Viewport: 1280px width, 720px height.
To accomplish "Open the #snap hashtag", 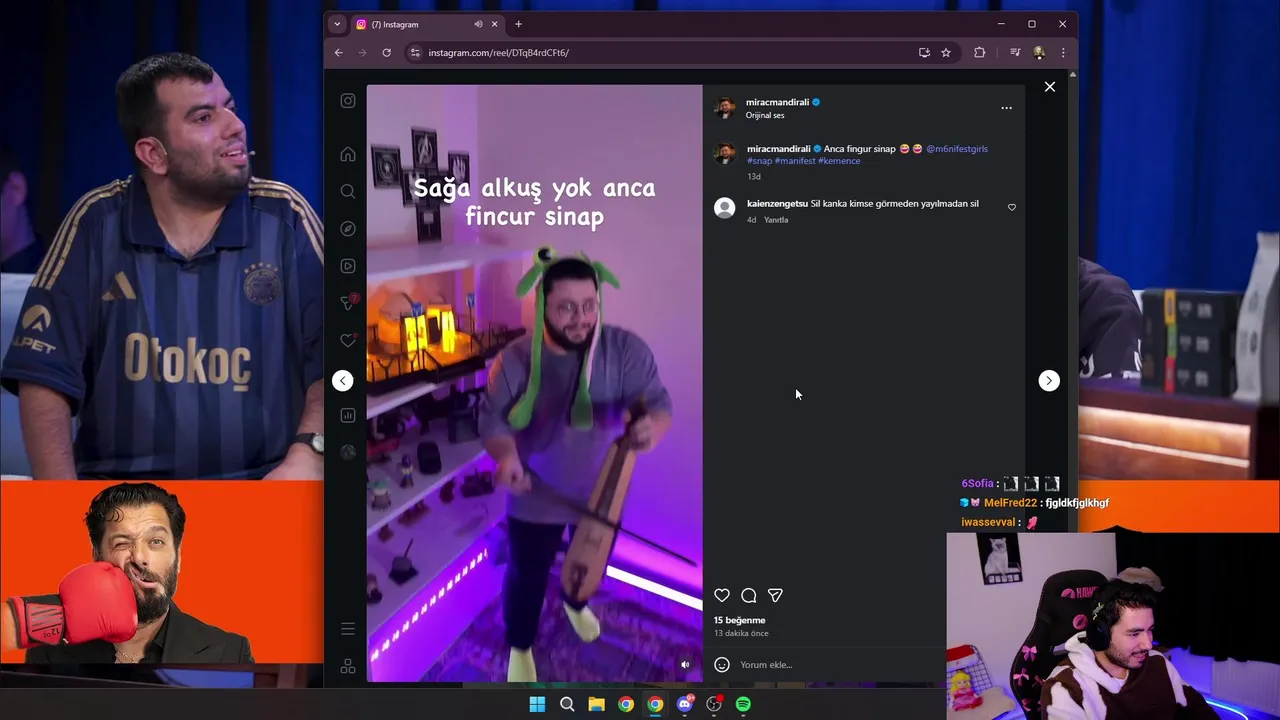I will click(x=759, y=161).
